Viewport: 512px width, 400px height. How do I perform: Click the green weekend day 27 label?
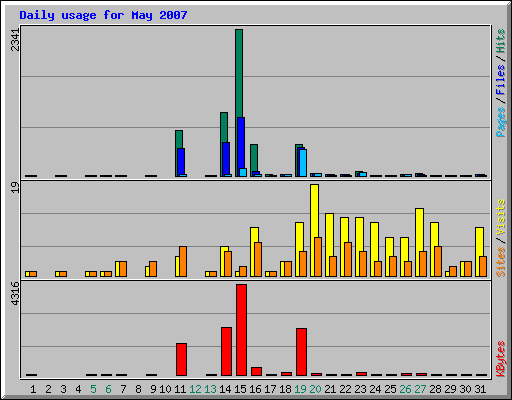pos(420,389)
